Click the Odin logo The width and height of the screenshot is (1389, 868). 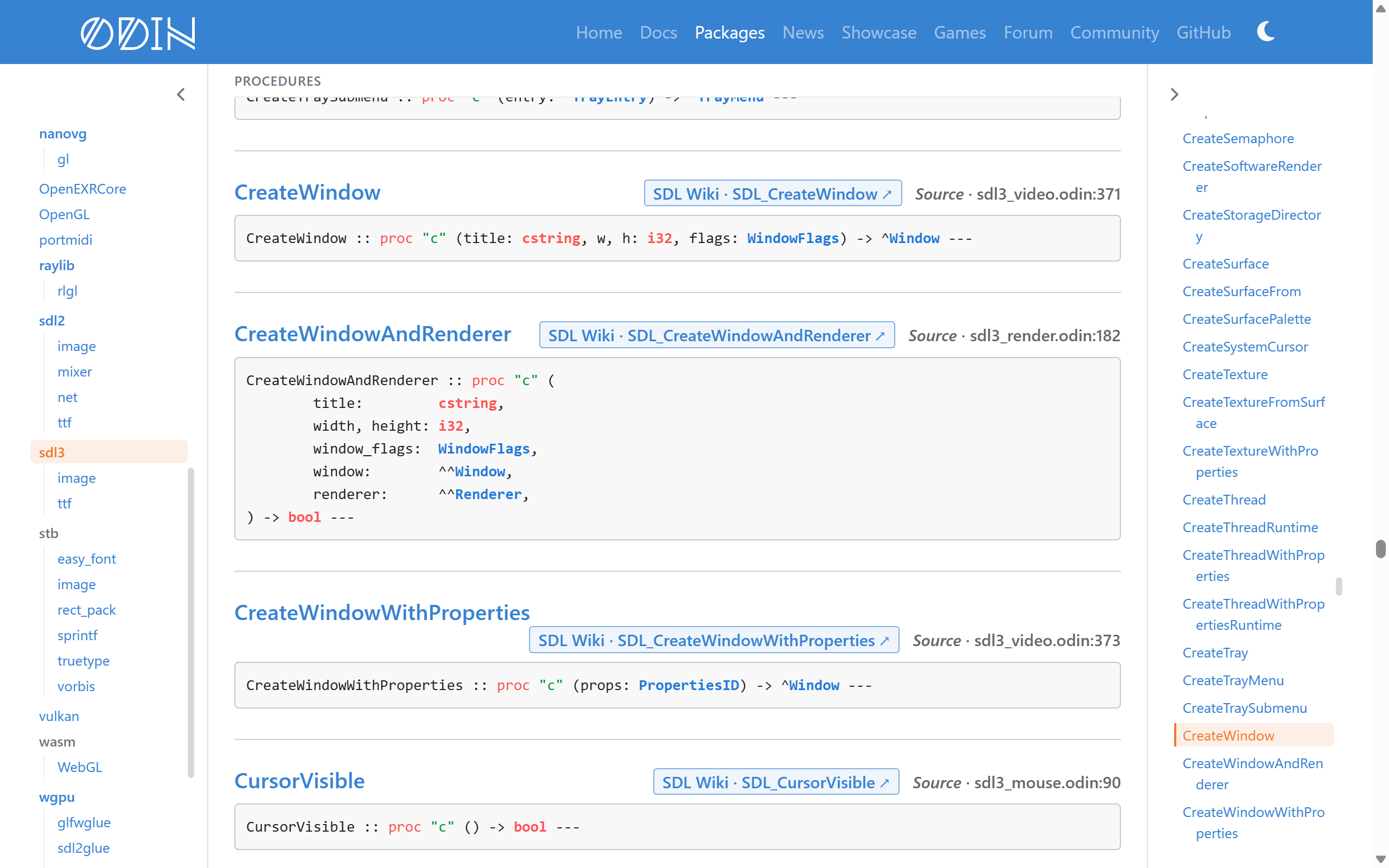[x=138, y=33]
